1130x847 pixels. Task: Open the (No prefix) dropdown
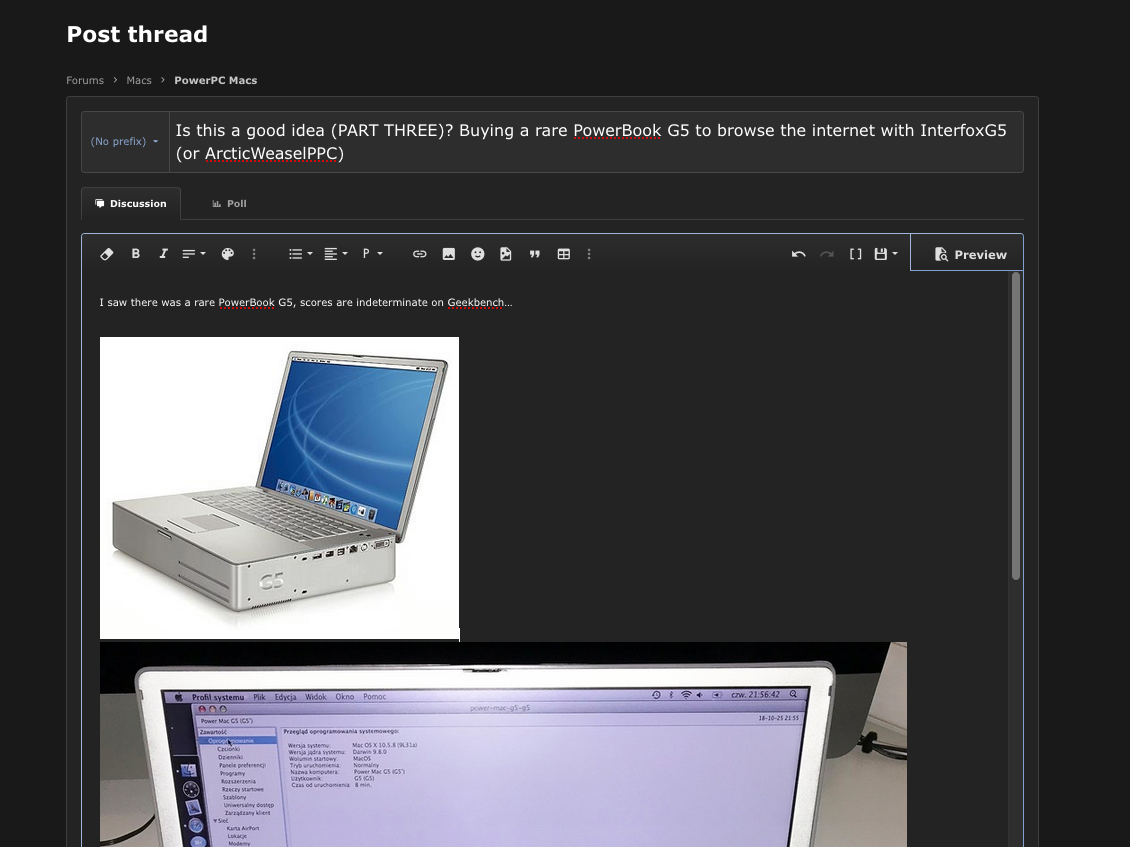click(x=125, y=141)
